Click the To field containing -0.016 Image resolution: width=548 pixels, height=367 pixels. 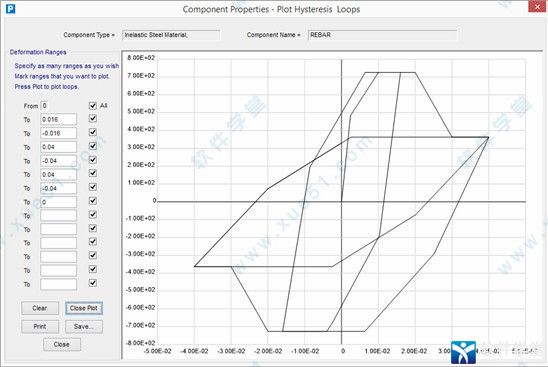58,133
